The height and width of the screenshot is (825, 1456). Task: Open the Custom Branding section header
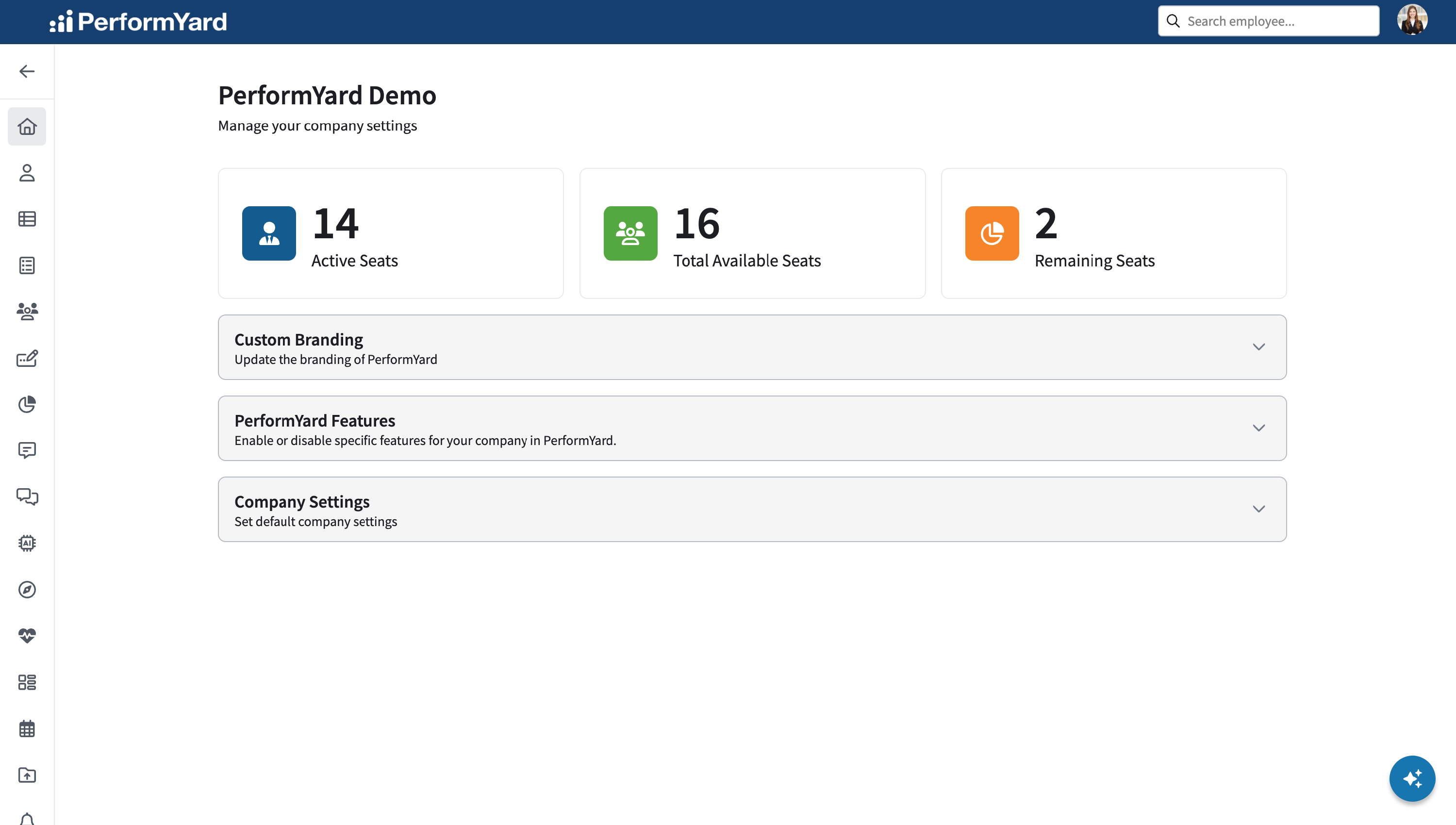pos(752,347)
